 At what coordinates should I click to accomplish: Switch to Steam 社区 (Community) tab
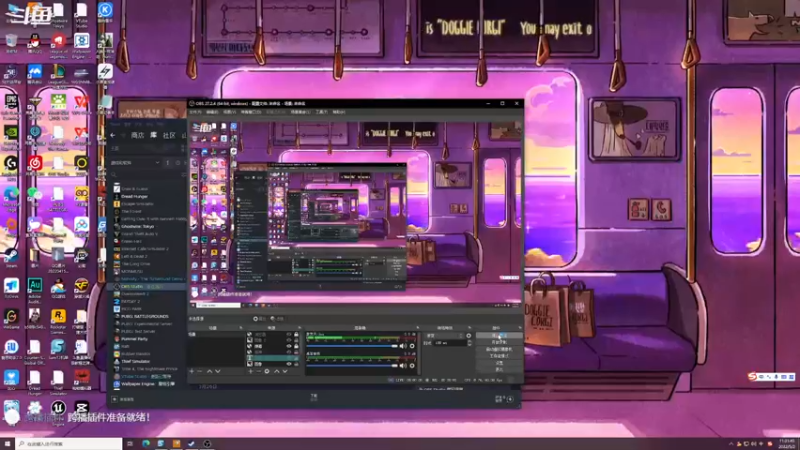(169, 135)
